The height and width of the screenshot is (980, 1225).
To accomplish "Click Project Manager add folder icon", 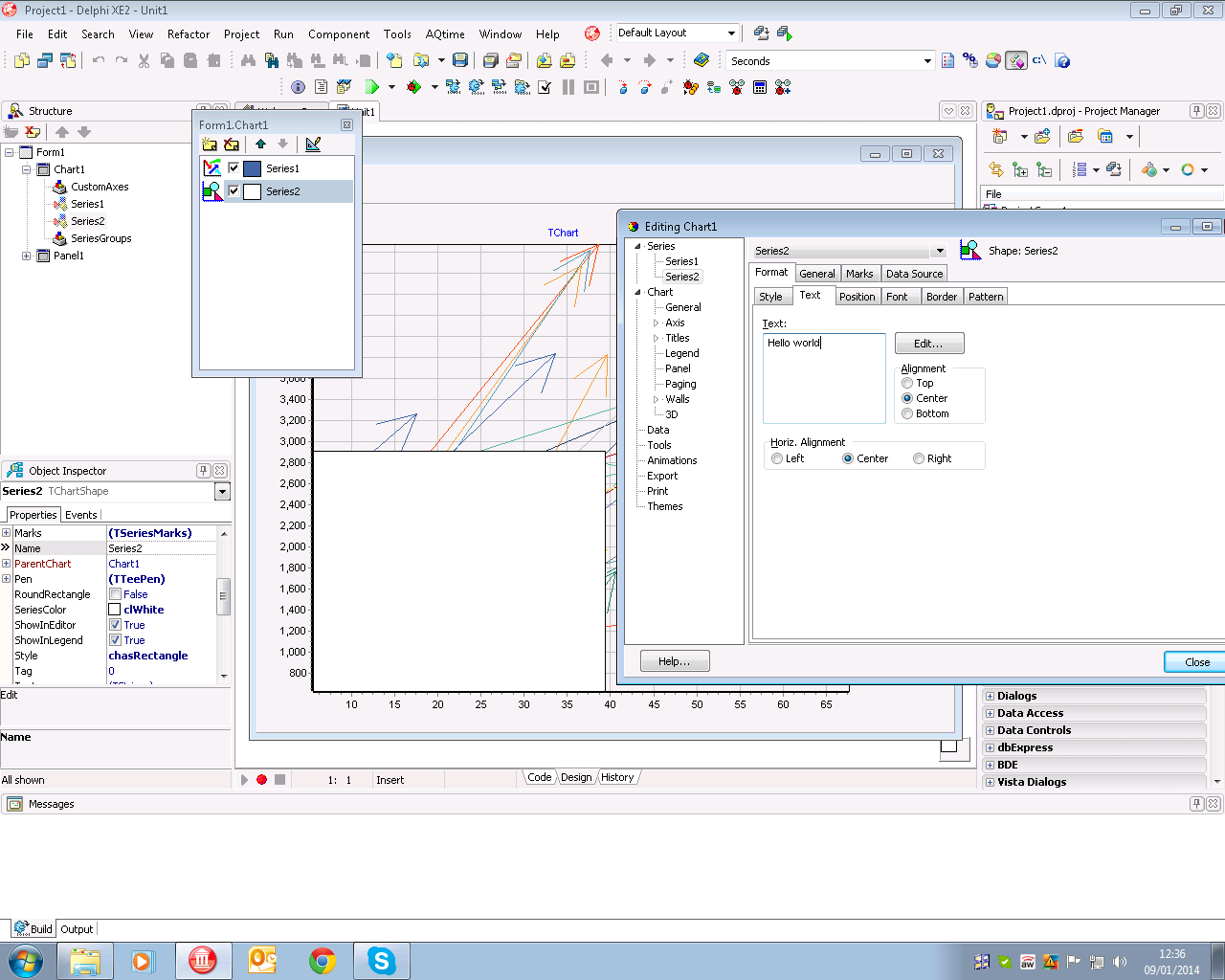I will tap(1042, 137).
